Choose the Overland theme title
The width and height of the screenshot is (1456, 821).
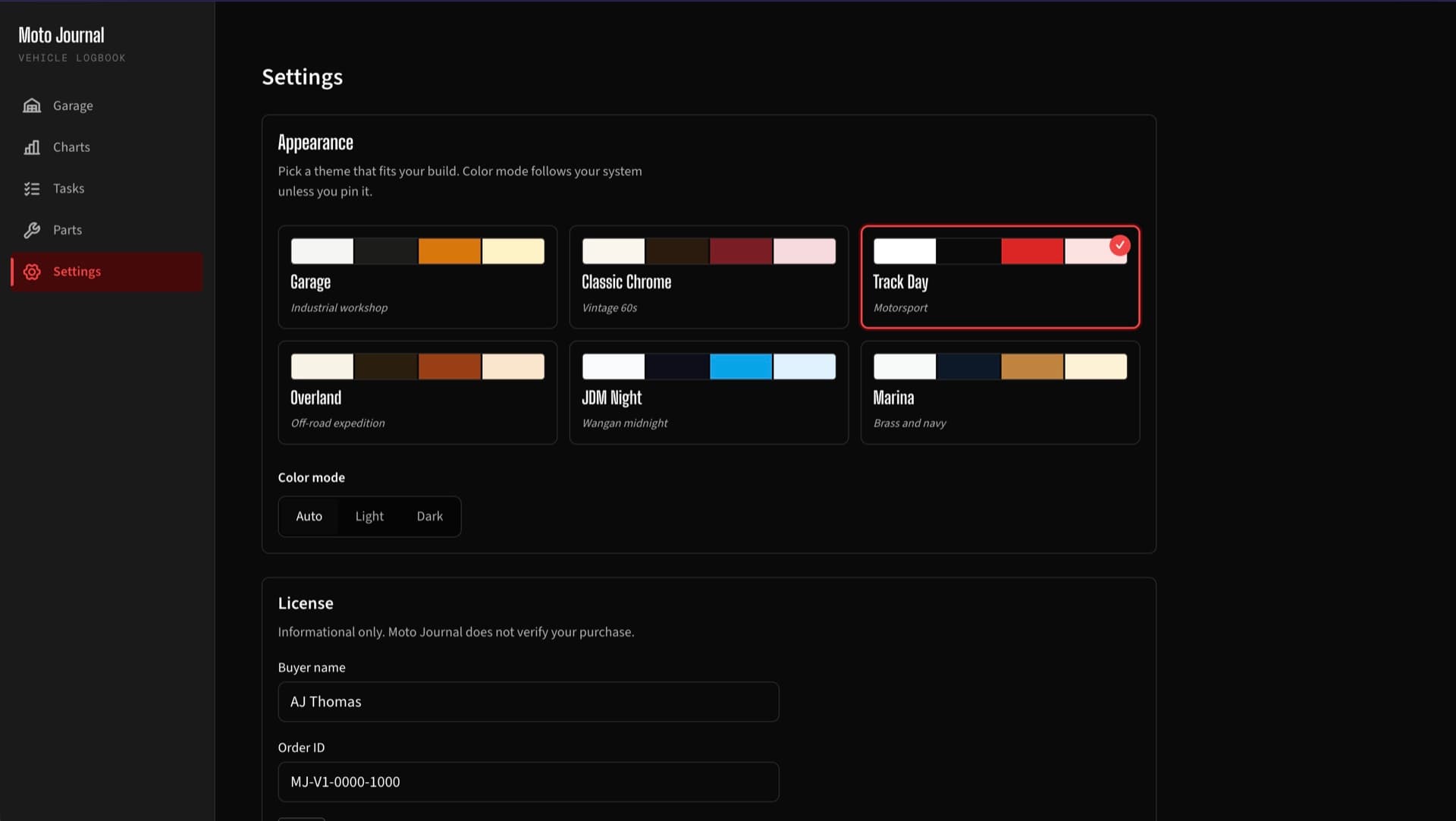coord(315,398)
